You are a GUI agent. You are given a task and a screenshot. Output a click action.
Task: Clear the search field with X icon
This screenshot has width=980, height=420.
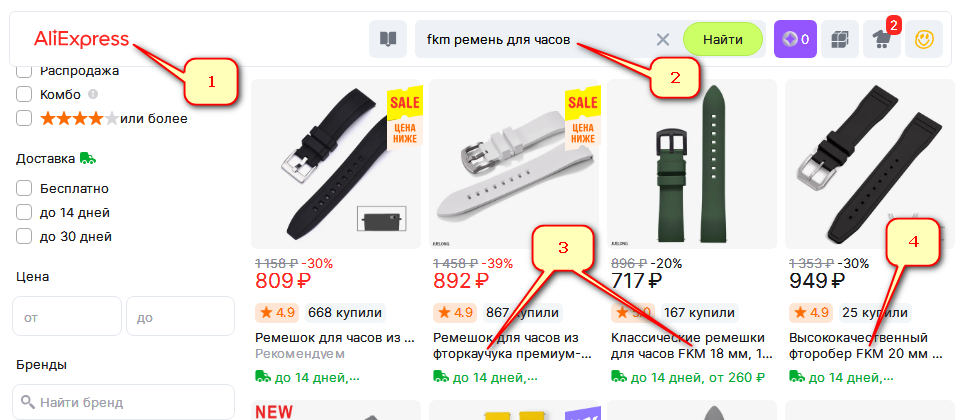662,40
